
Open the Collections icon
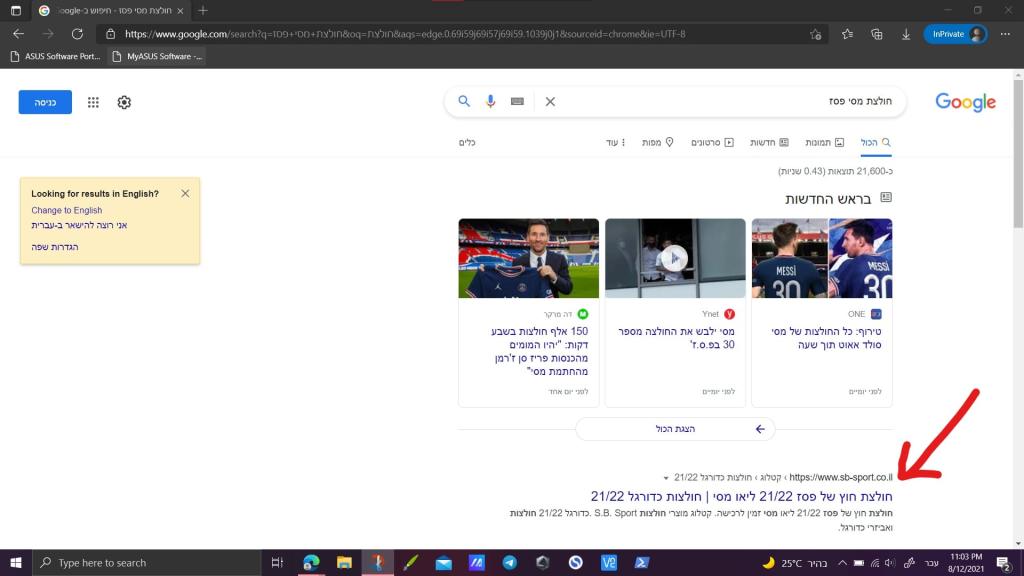876,34
